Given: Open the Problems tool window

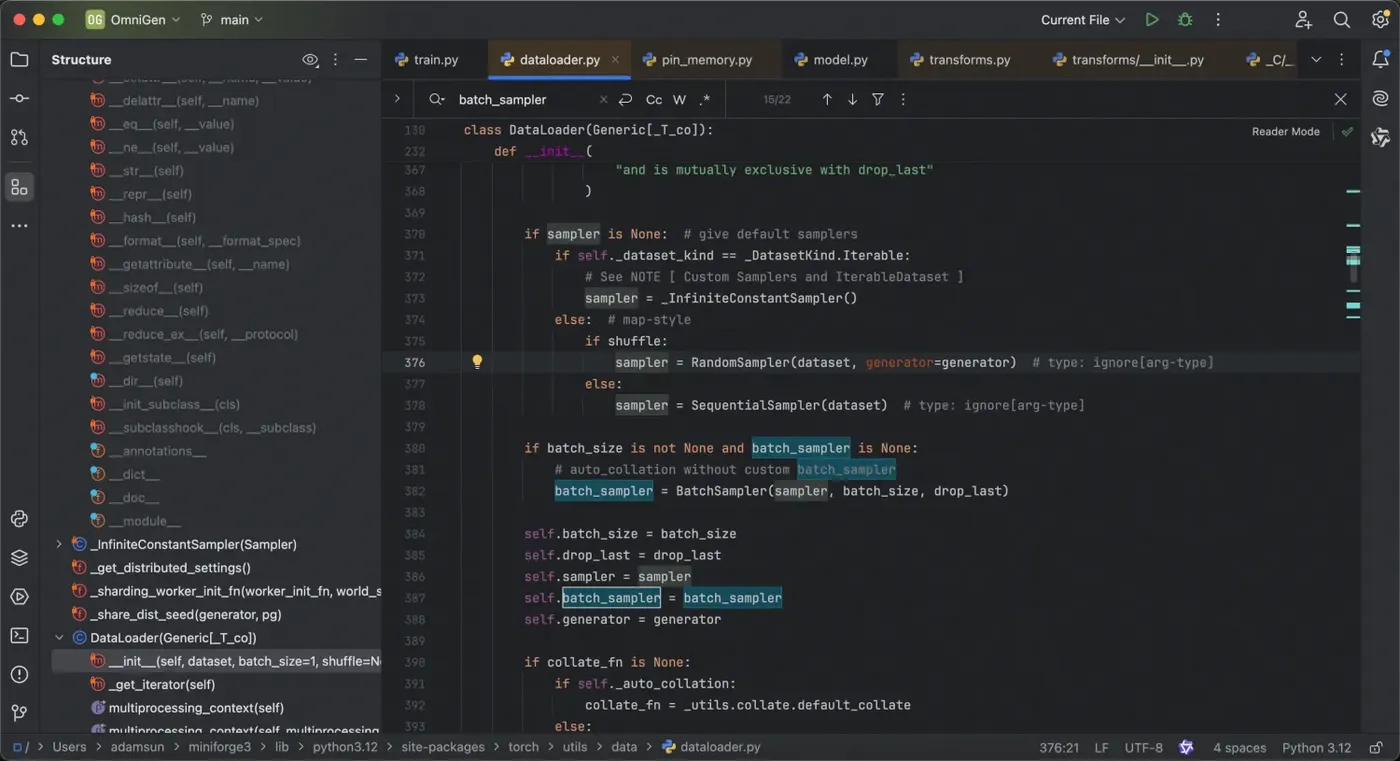Looking at the screenshot, I should pyautogui.click(x=19, y=674).
